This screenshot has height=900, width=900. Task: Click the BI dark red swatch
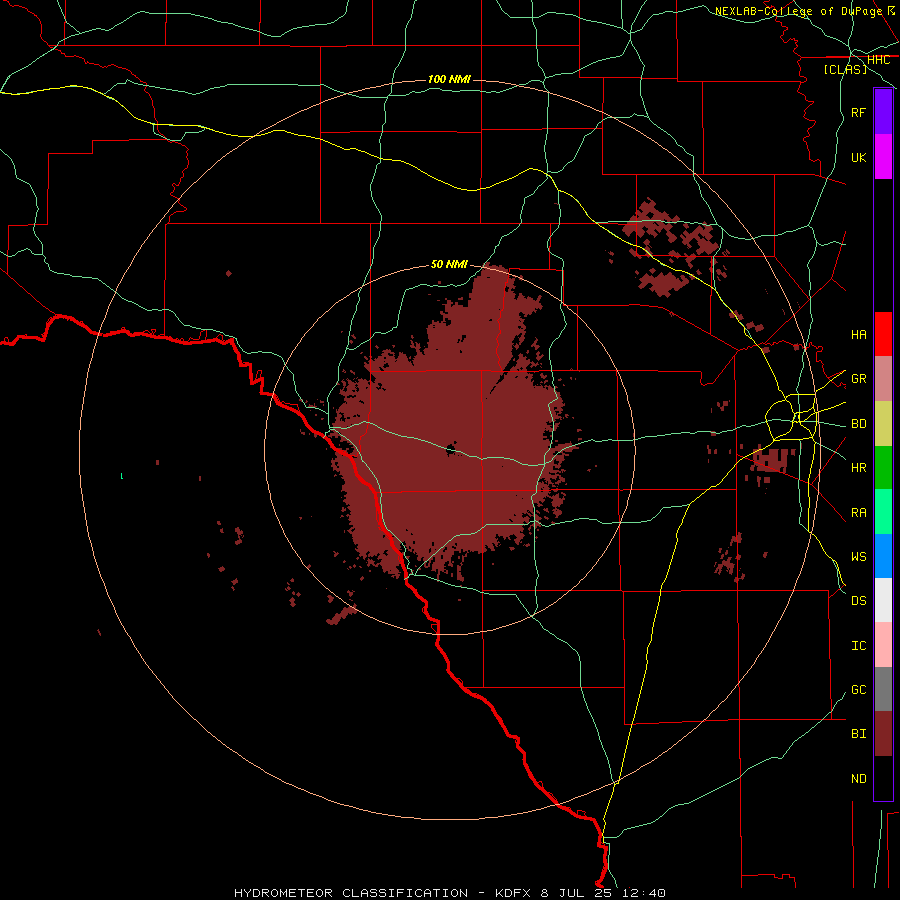(883, 734)
